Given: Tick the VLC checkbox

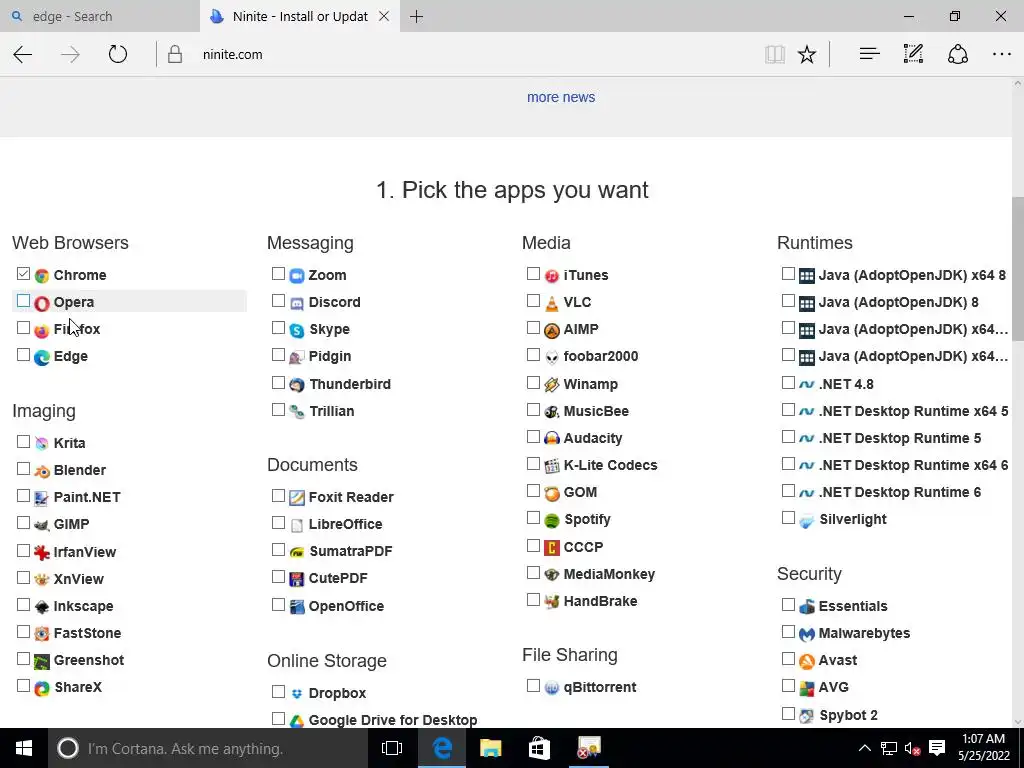Looking at the screenshot, I should click(x=534, y=301).
